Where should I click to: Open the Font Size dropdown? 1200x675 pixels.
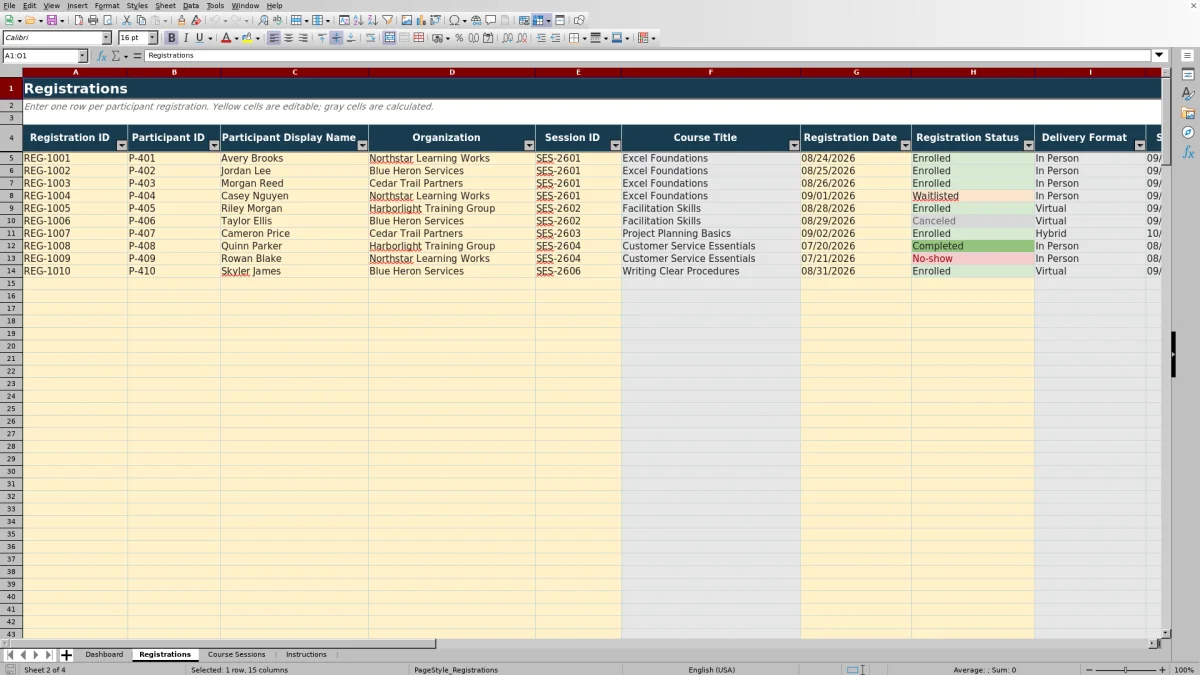click(153, 38)
